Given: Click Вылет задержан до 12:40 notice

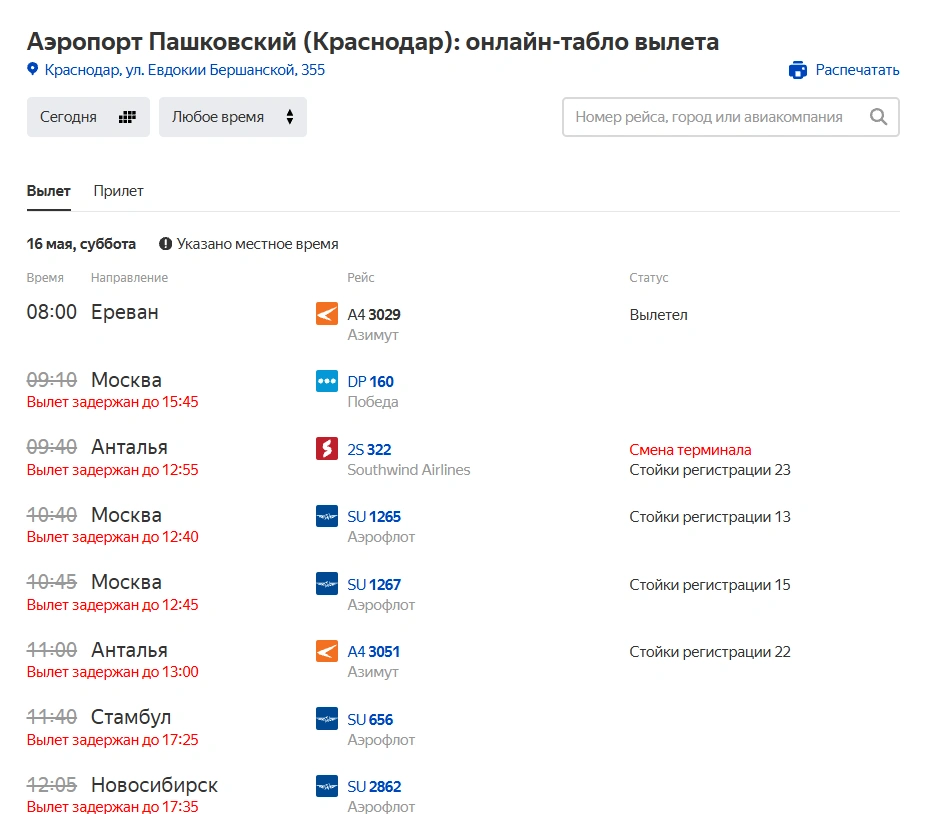Looking at the screenshot, I should (112, 537).
